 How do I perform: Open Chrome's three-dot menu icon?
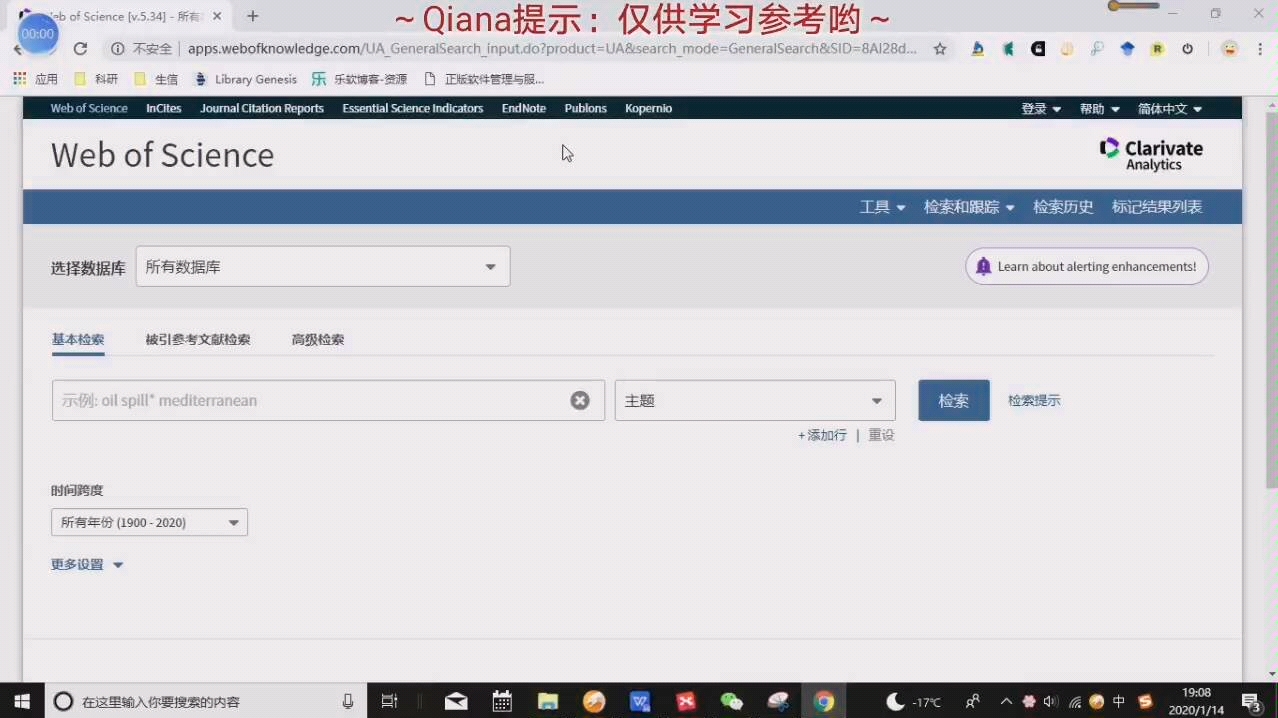point(1258,48)
